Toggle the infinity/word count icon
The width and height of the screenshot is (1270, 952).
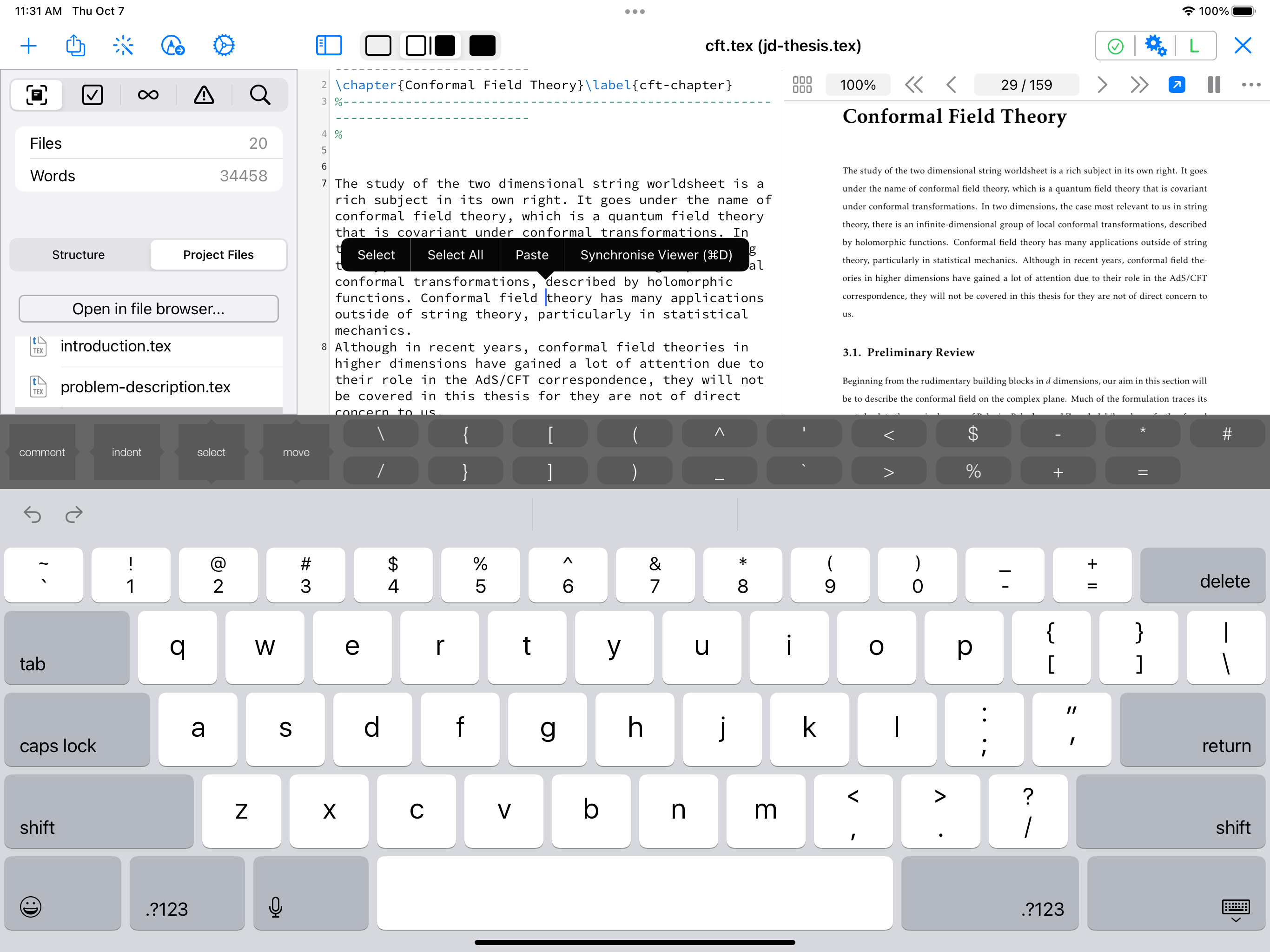pos(148,94)
